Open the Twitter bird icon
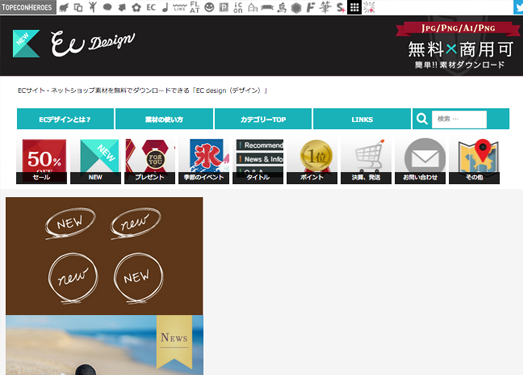 518,7
